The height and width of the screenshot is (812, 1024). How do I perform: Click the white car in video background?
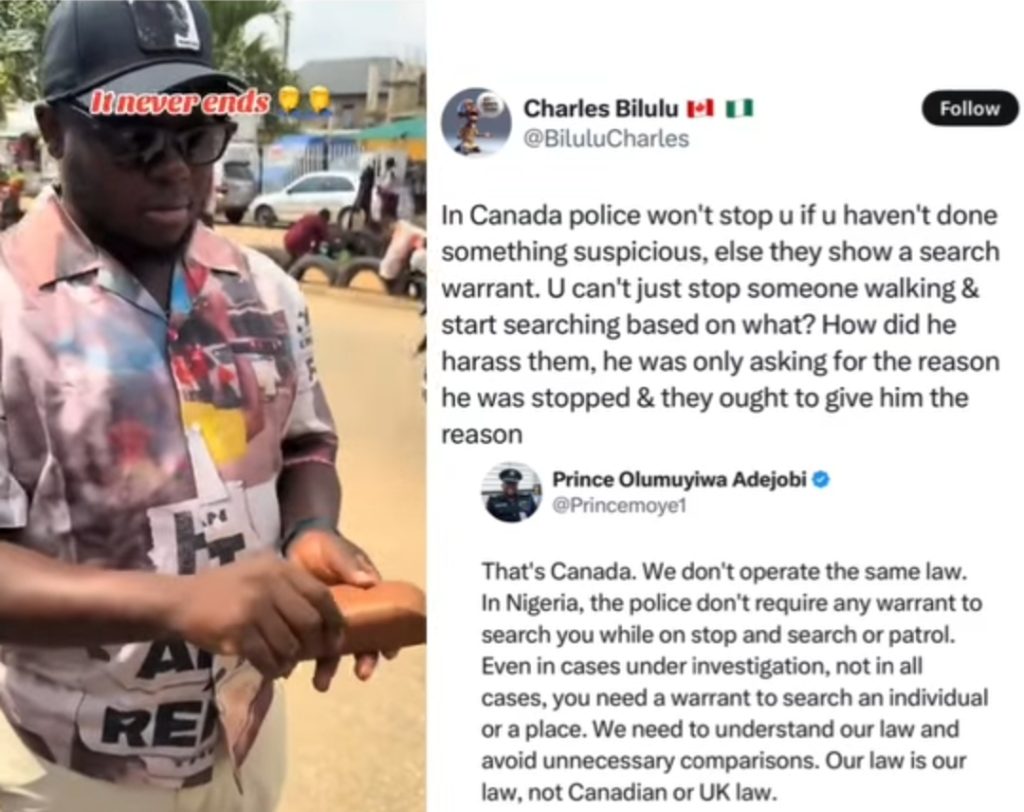302,198
